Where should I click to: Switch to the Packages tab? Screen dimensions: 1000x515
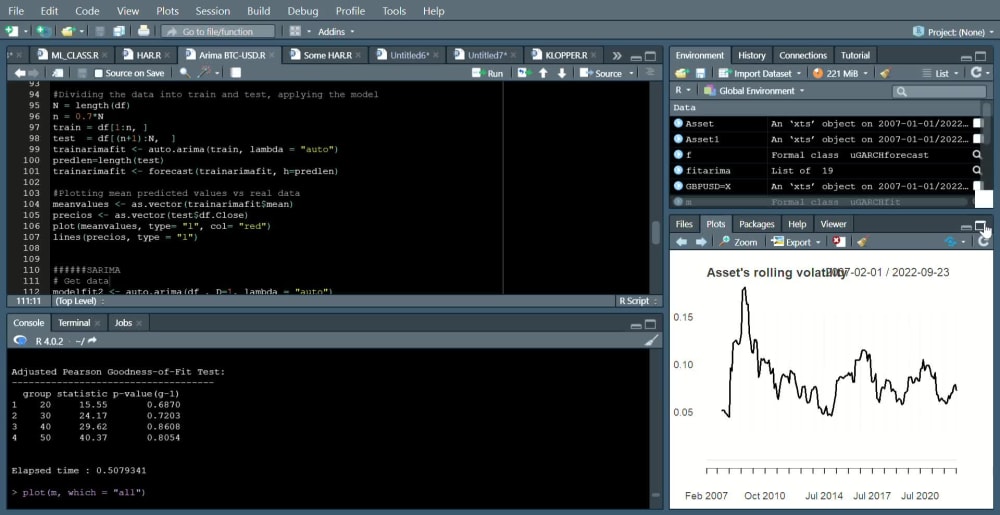[x=756, y=224]
